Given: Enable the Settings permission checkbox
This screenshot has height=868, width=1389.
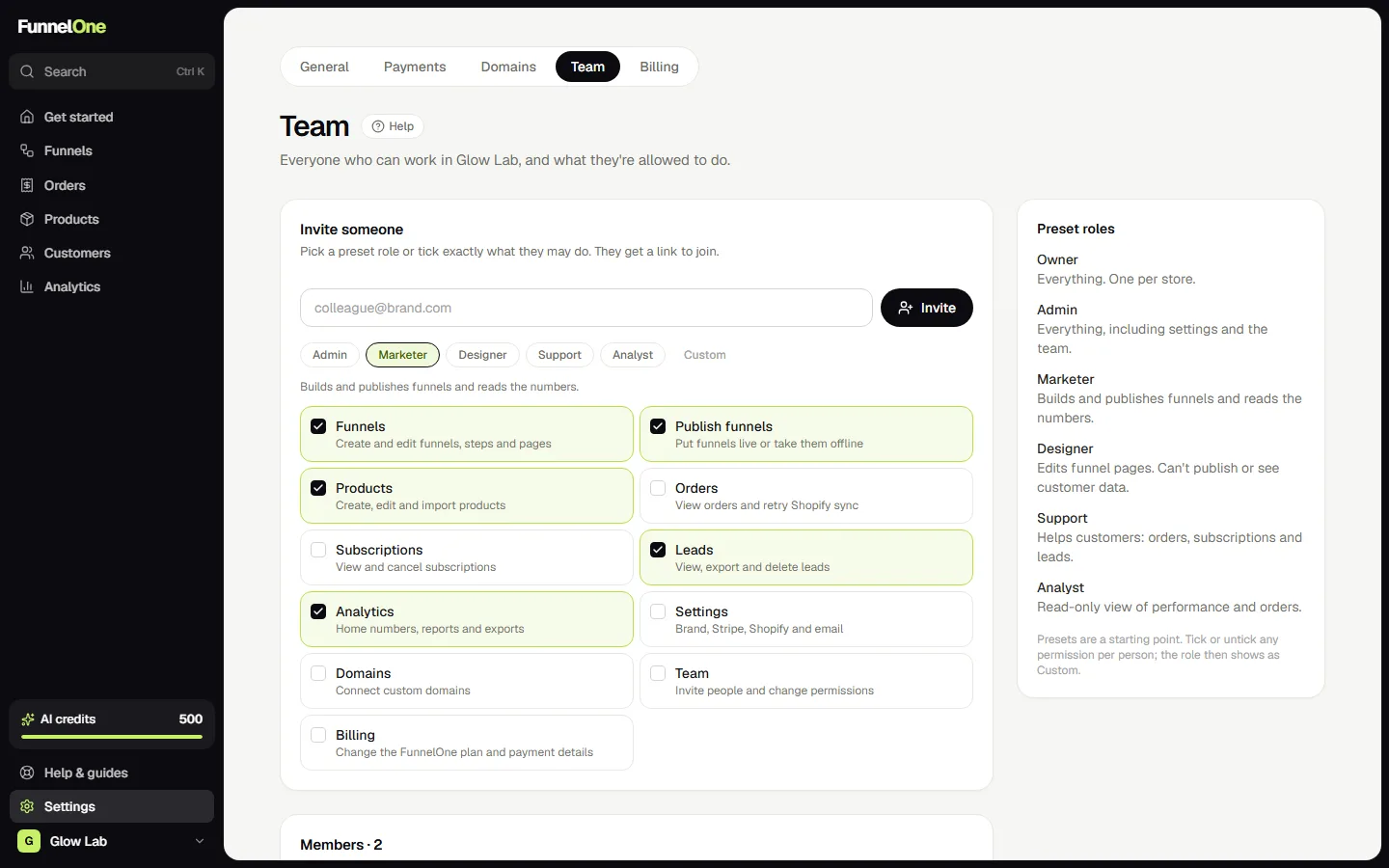Looking at the screenshot, I should click(658, 611).
